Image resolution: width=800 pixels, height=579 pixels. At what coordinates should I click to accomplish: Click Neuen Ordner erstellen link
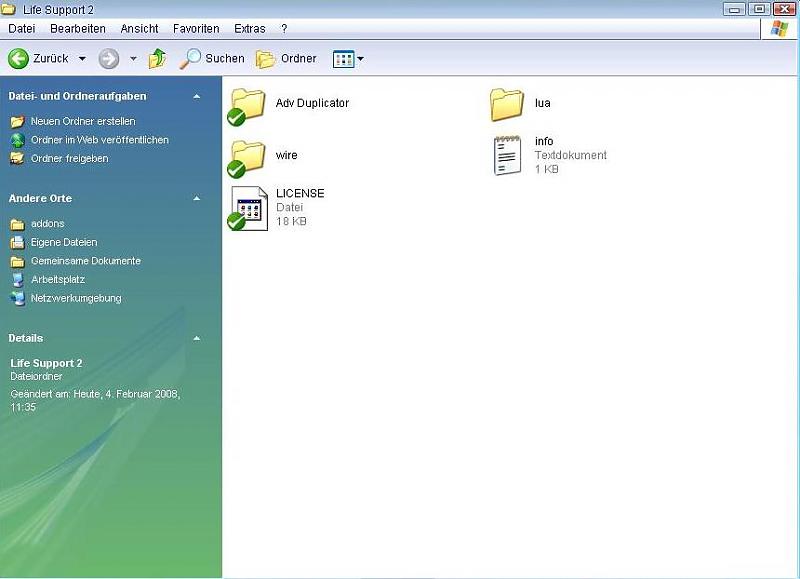[x=82, y=121]
